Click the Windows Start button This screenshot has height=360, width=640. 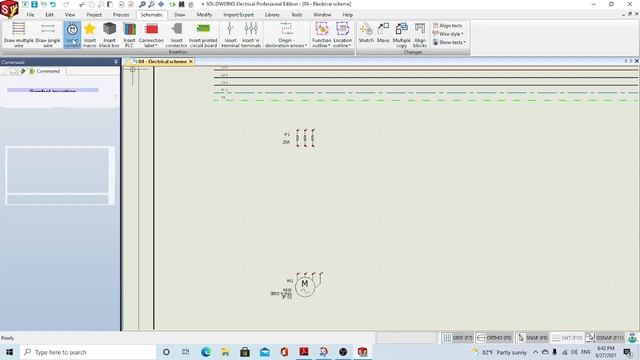point(9,352)
